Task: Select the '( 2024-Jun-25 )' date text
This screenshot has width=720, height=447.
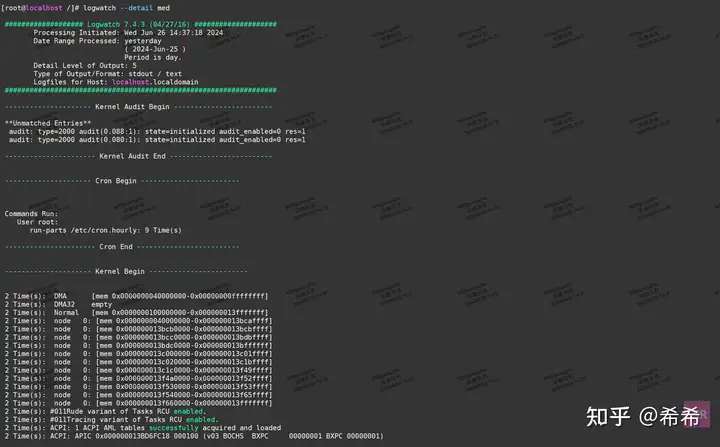Action: click(155, 49)
